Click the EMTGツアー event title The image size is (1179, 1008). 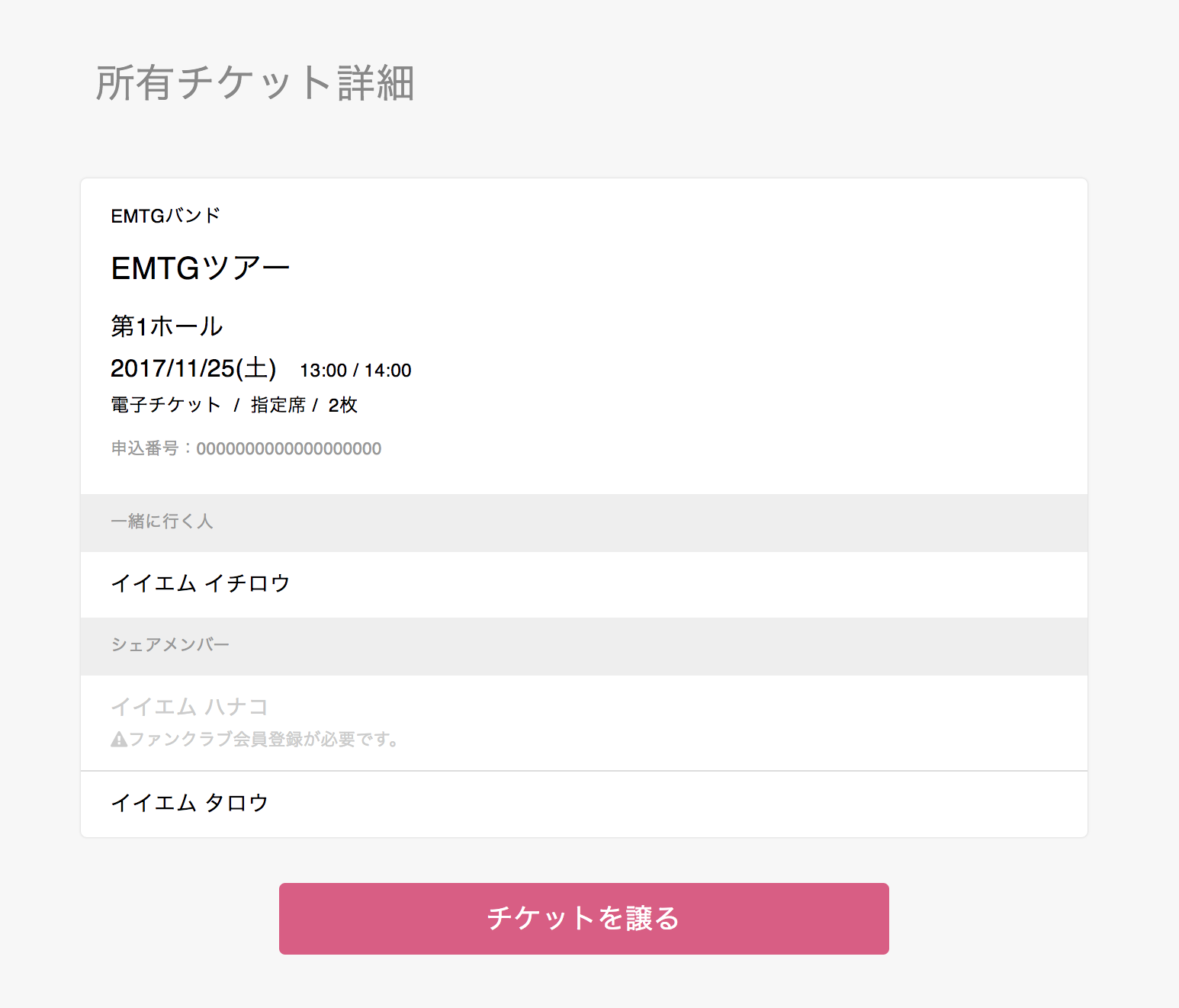pos(201,268)
